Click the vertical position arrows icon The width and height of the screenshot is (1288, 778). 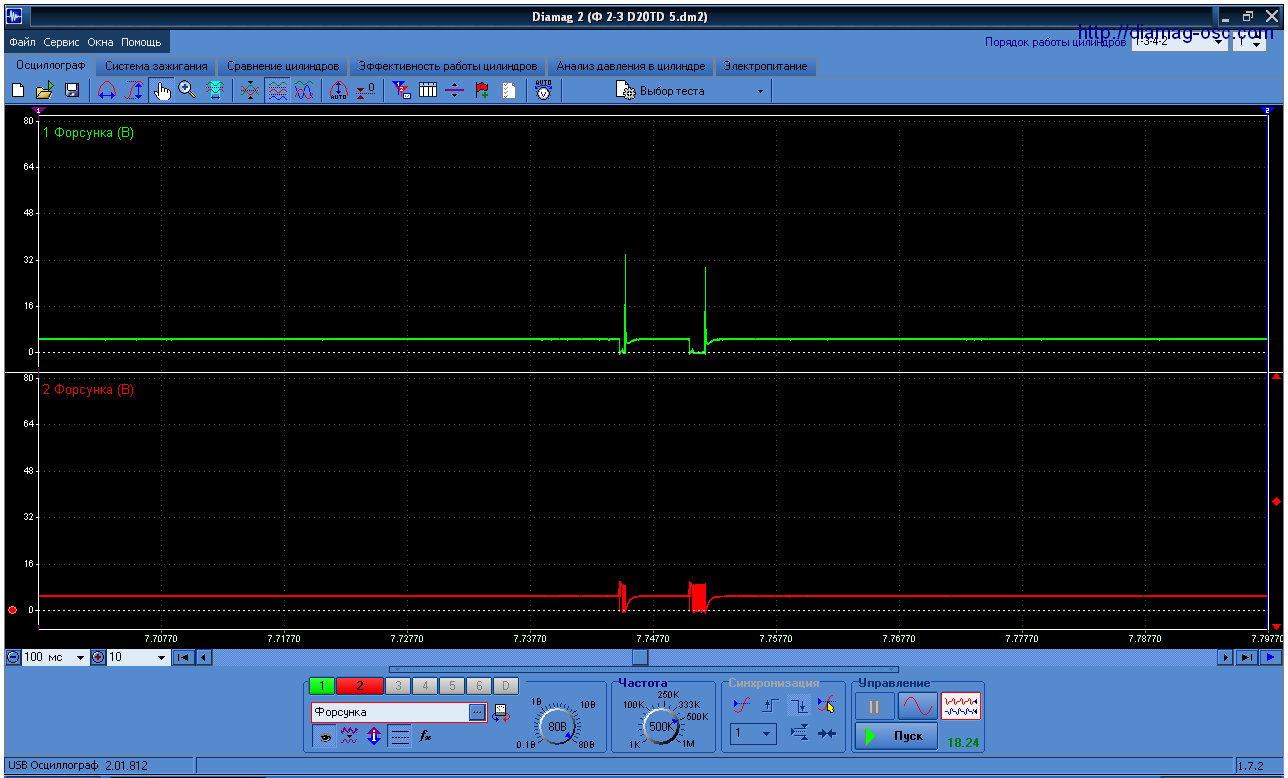click(x=375, y=737)
